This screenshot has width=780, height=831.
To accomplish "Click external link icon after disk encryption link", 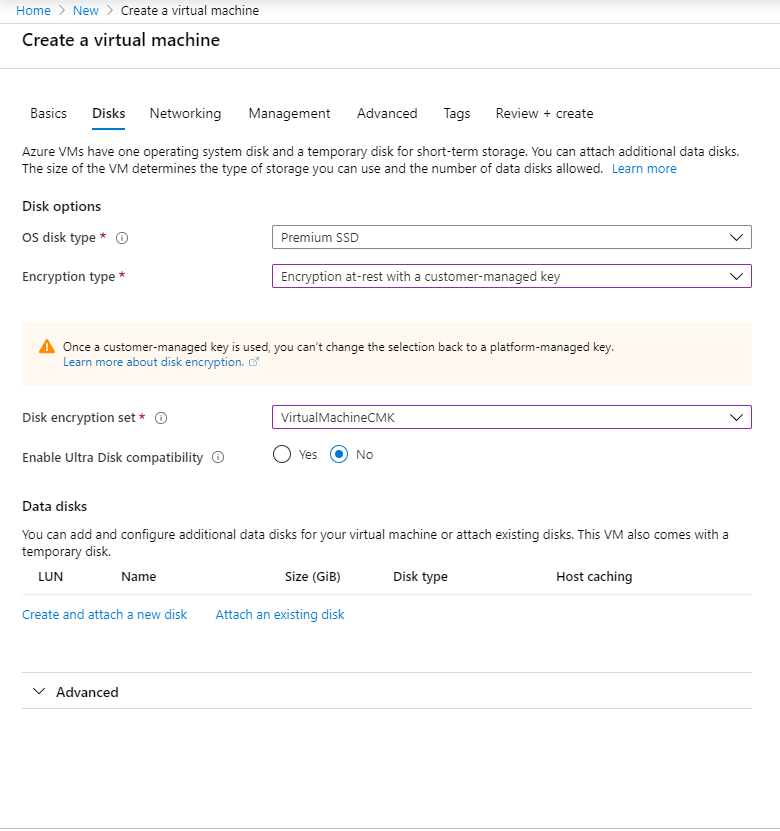I will tap(254, 362).
